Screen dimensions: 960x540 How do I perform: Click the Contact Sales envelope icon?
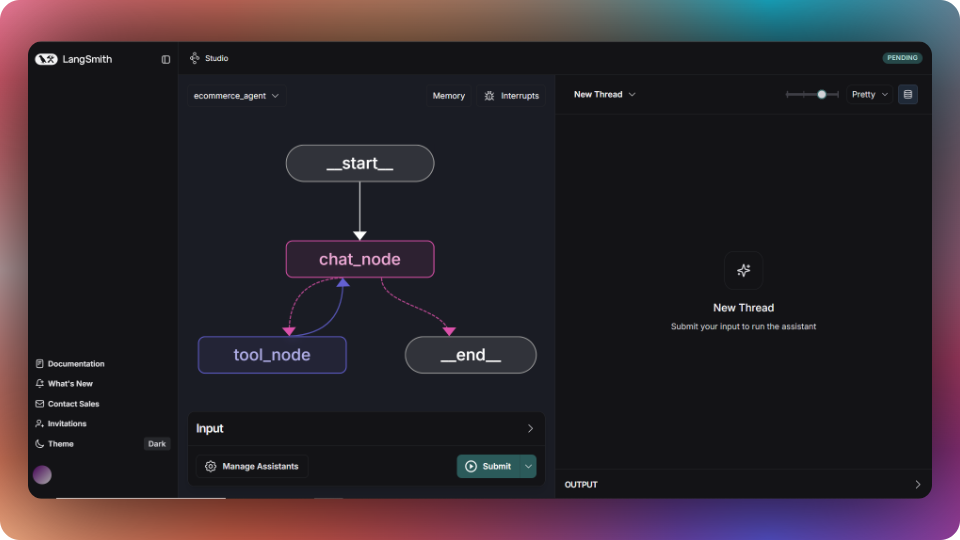coord(40,404)
